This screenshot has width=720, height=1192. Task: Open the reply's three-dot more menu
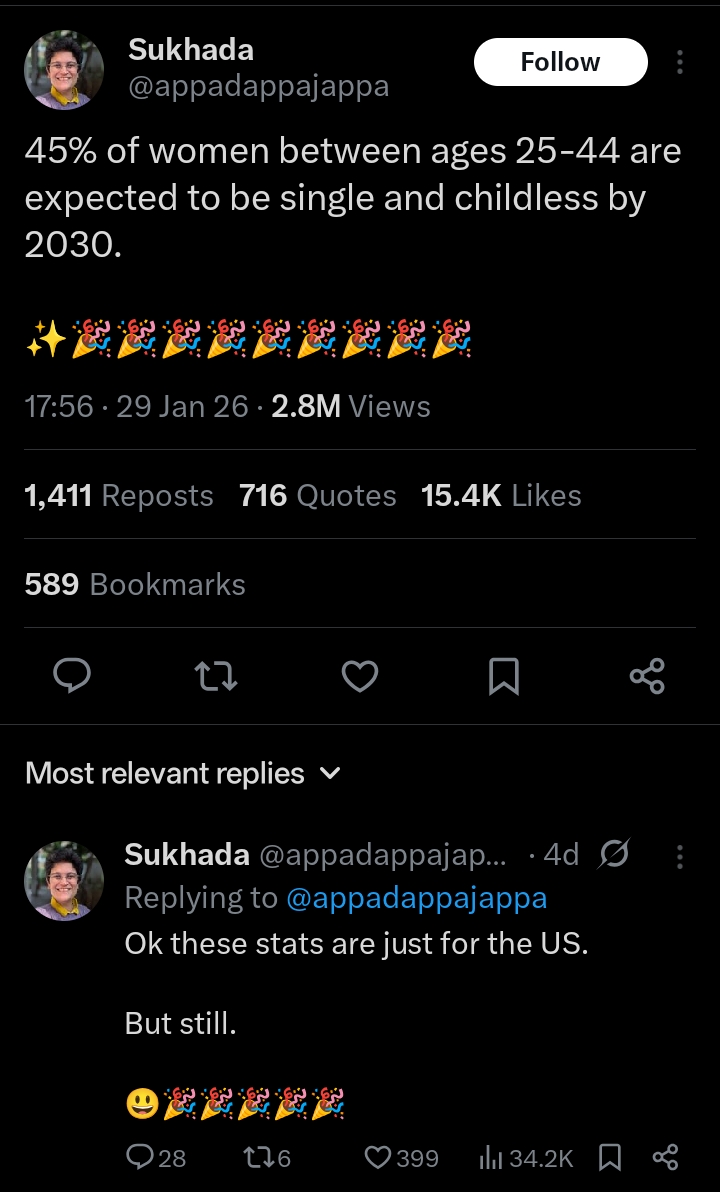click(680, 856)
